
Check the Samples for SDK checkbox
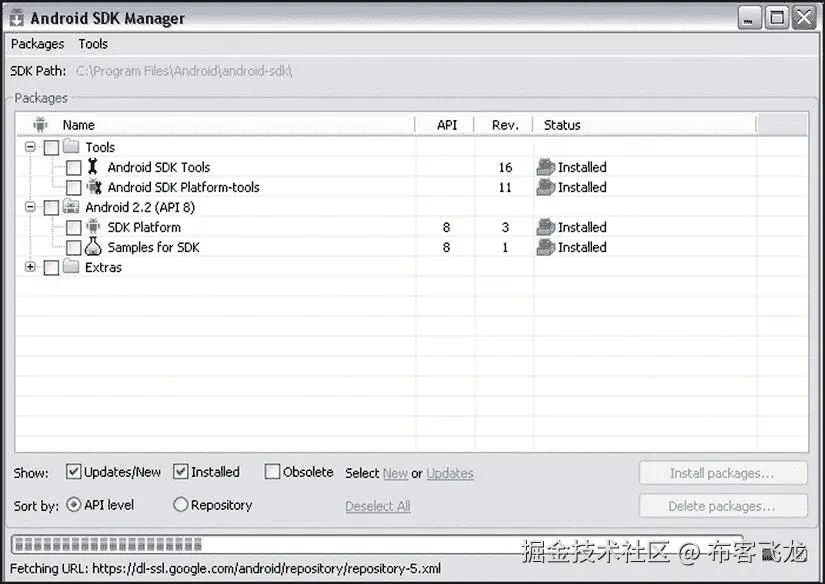74,247
